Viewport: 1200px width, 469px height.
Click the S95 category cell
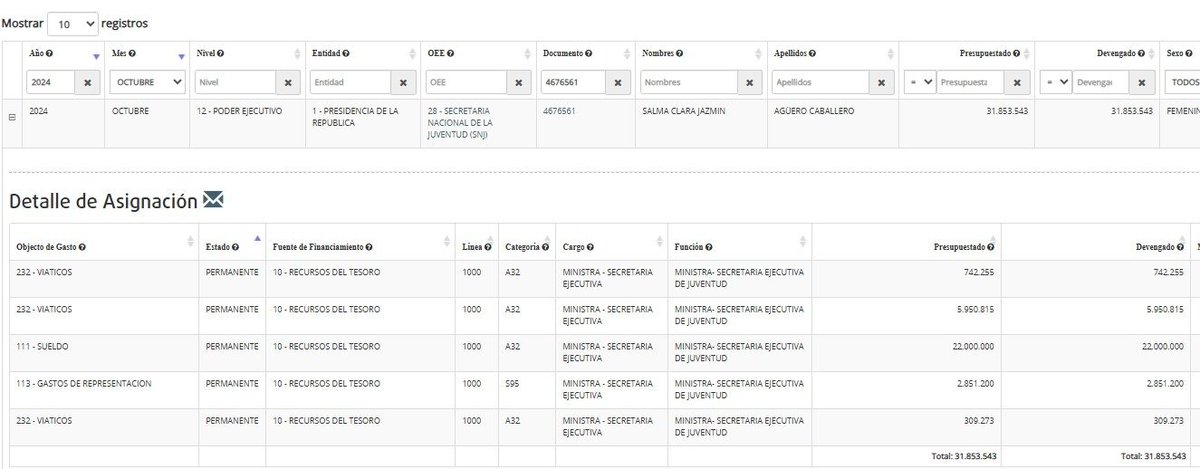tap(525, 391)
